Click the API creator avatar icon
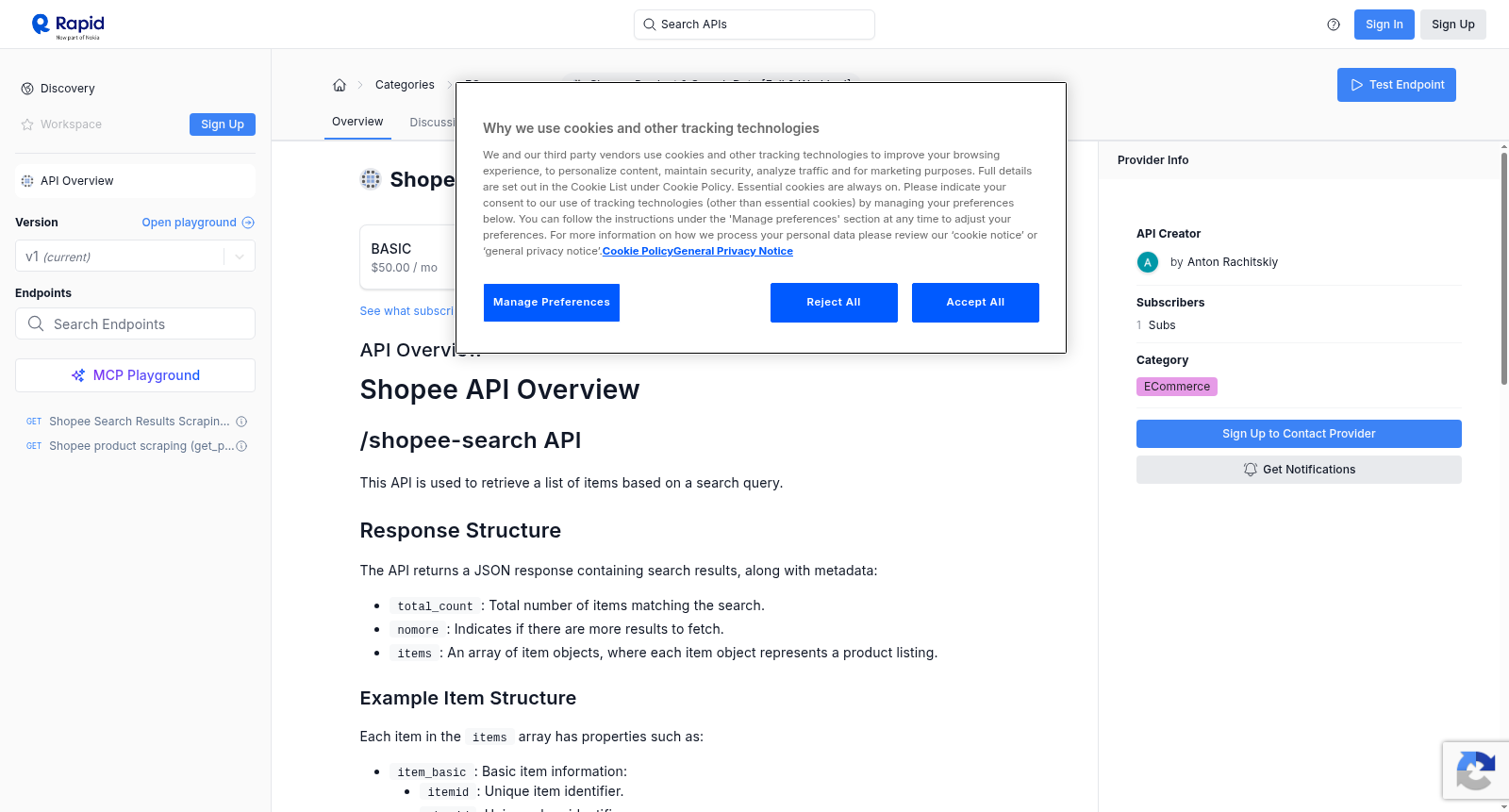Viewport: 1509px width, 812px height. [x=1148, y=262]
